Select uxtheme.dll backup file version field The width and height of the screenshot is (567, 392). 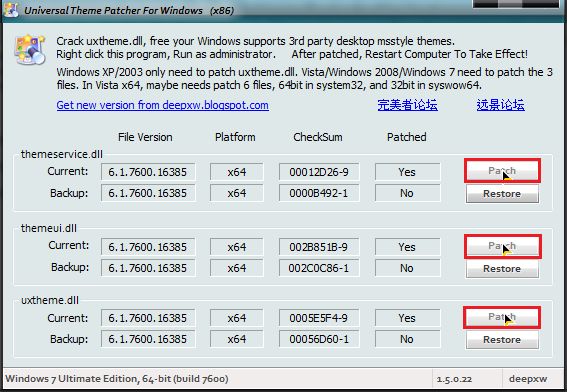[148, 339]
